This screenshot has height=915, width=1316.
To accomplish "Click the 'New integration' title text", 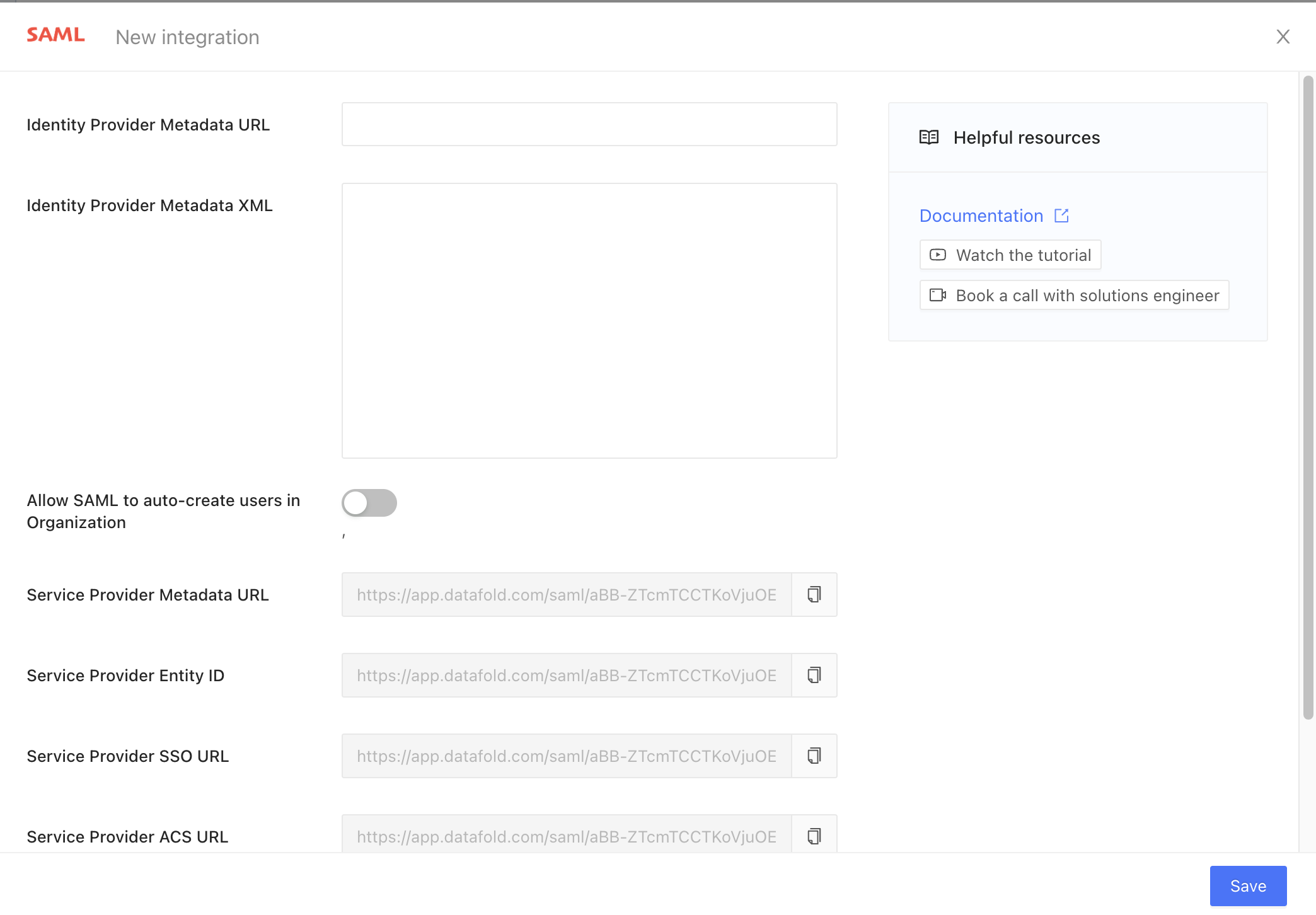I will pos(187,37).
